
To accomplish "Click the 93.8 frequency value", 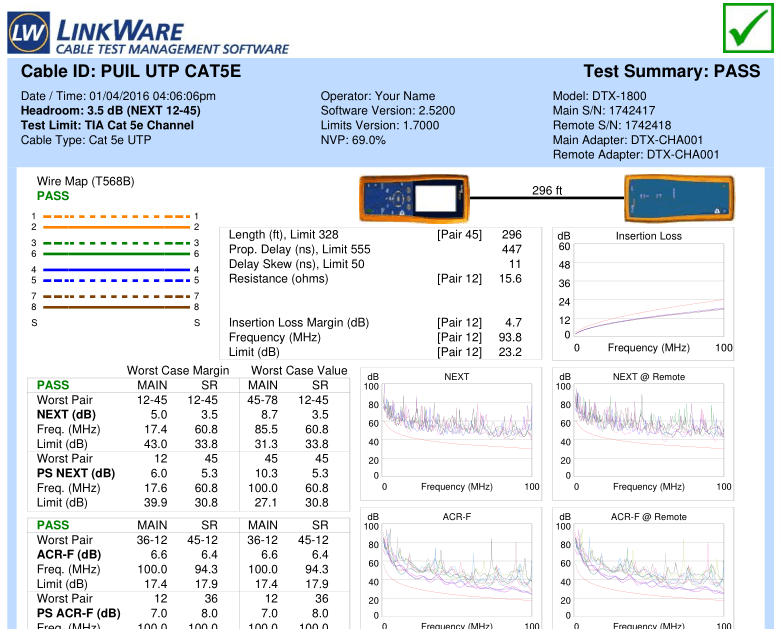I will point(510,337).
